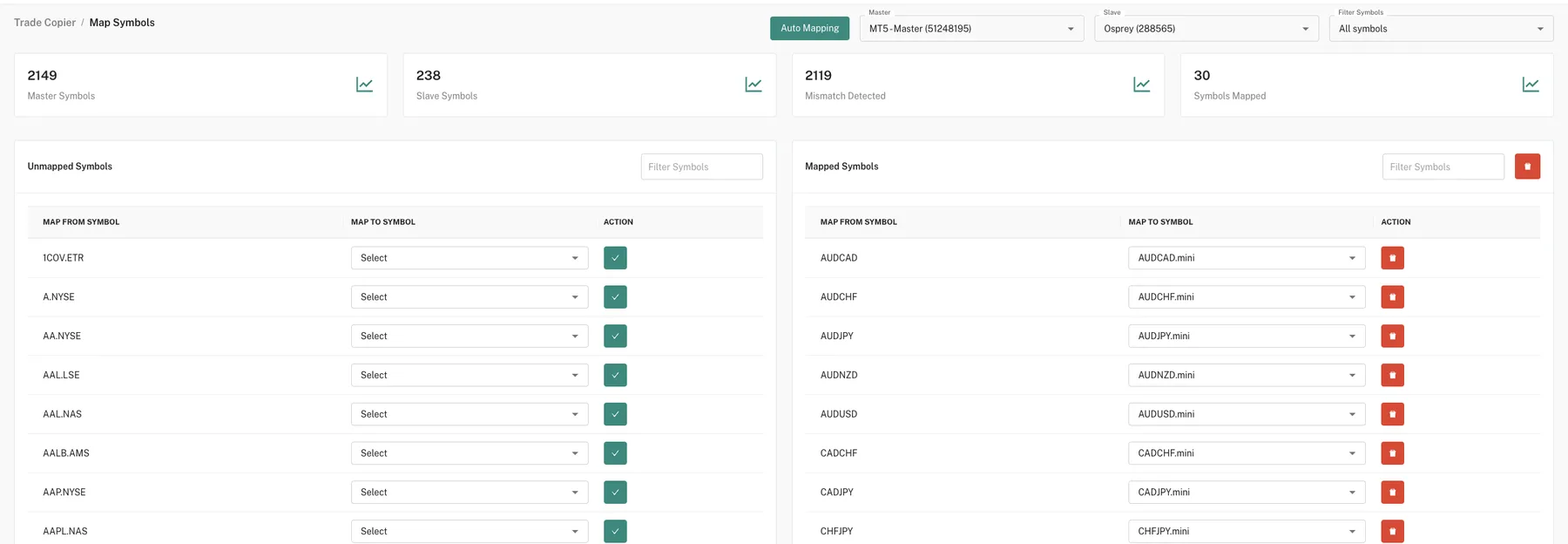This screenshot has height=544, width=1568.
Task: Confirm mapping for AAL.LSE
Action: 615,375
